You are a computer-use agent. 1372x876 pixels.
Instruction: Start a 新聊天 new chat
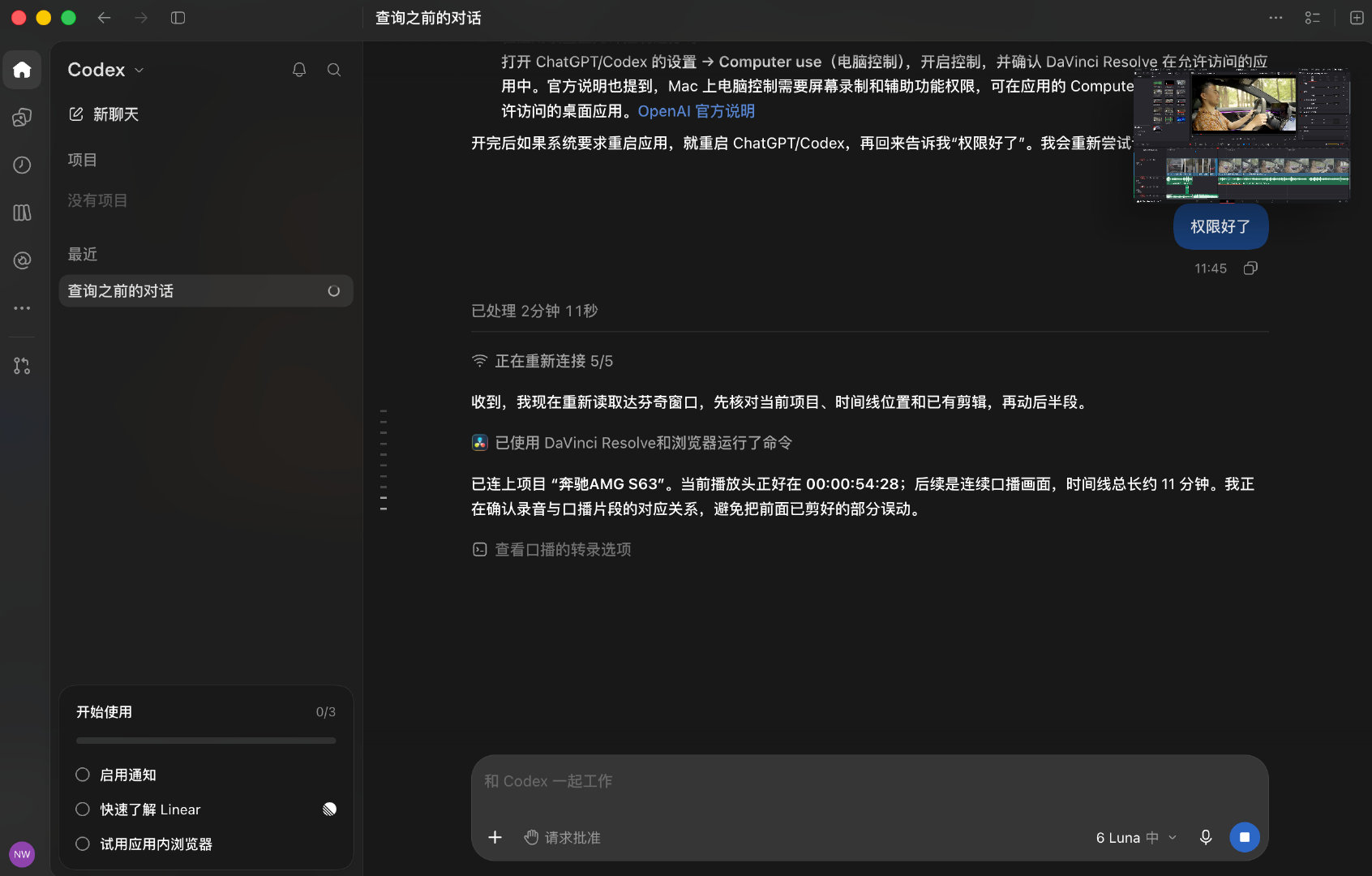[104, 114]
